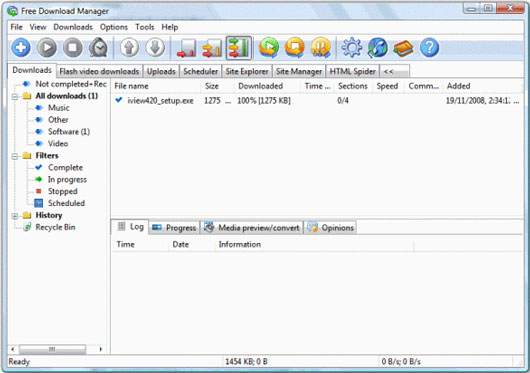
Task: Click the Free Download Manager title bar icon
Action: pyautogui.click(x=13, y=11)
